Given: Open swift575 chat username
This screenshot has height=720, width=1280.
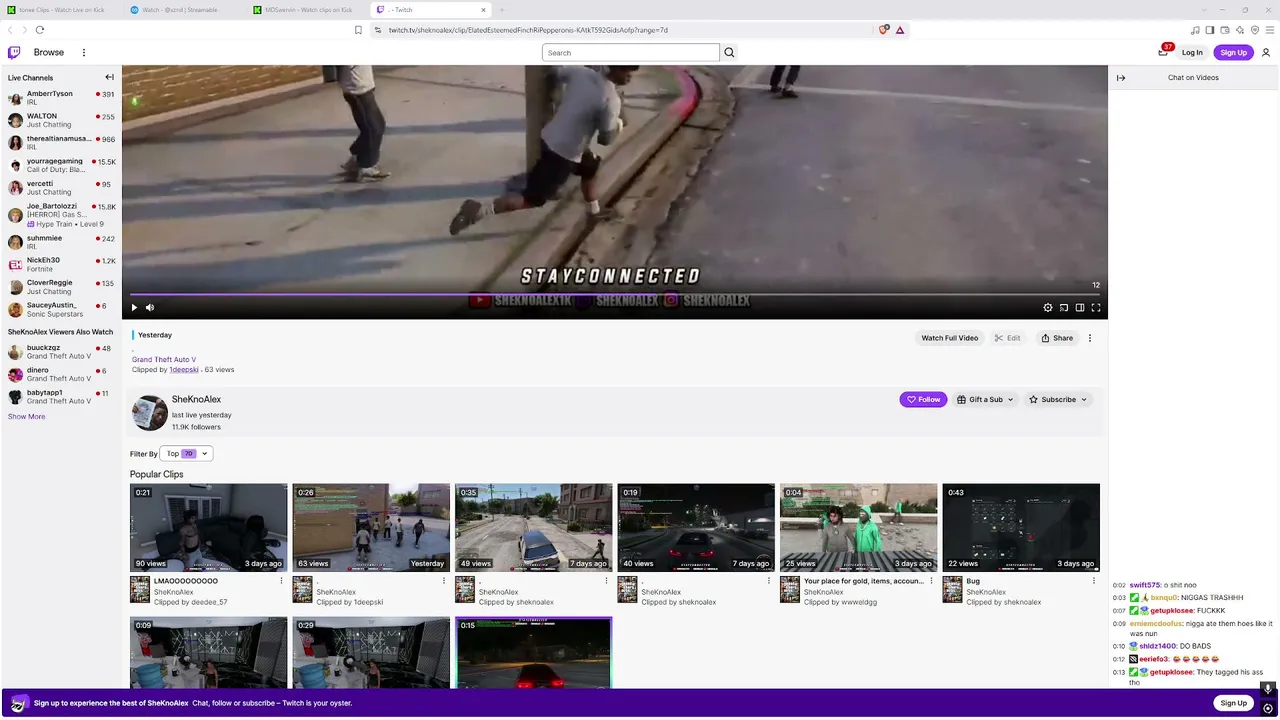Looking at the screenshot, I should pos(1145,585).
